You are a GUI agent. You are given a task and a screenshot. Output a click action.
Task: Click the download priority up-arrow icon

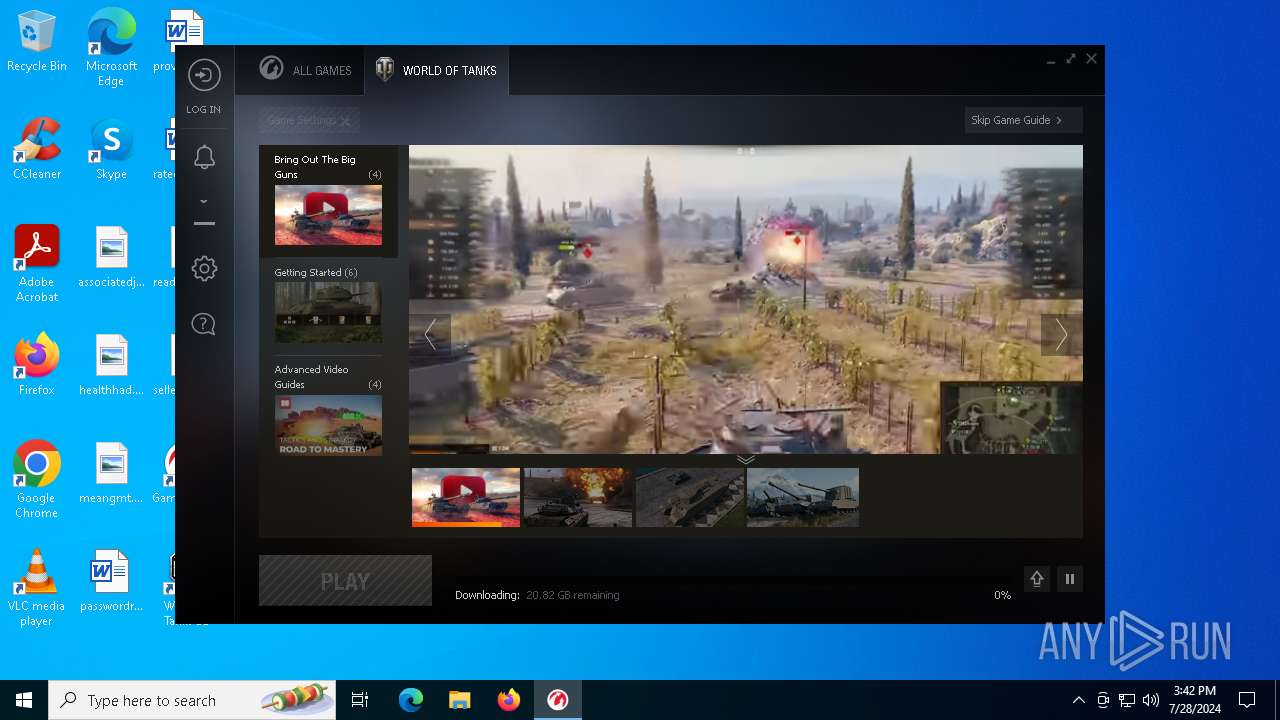point(1037,579)
